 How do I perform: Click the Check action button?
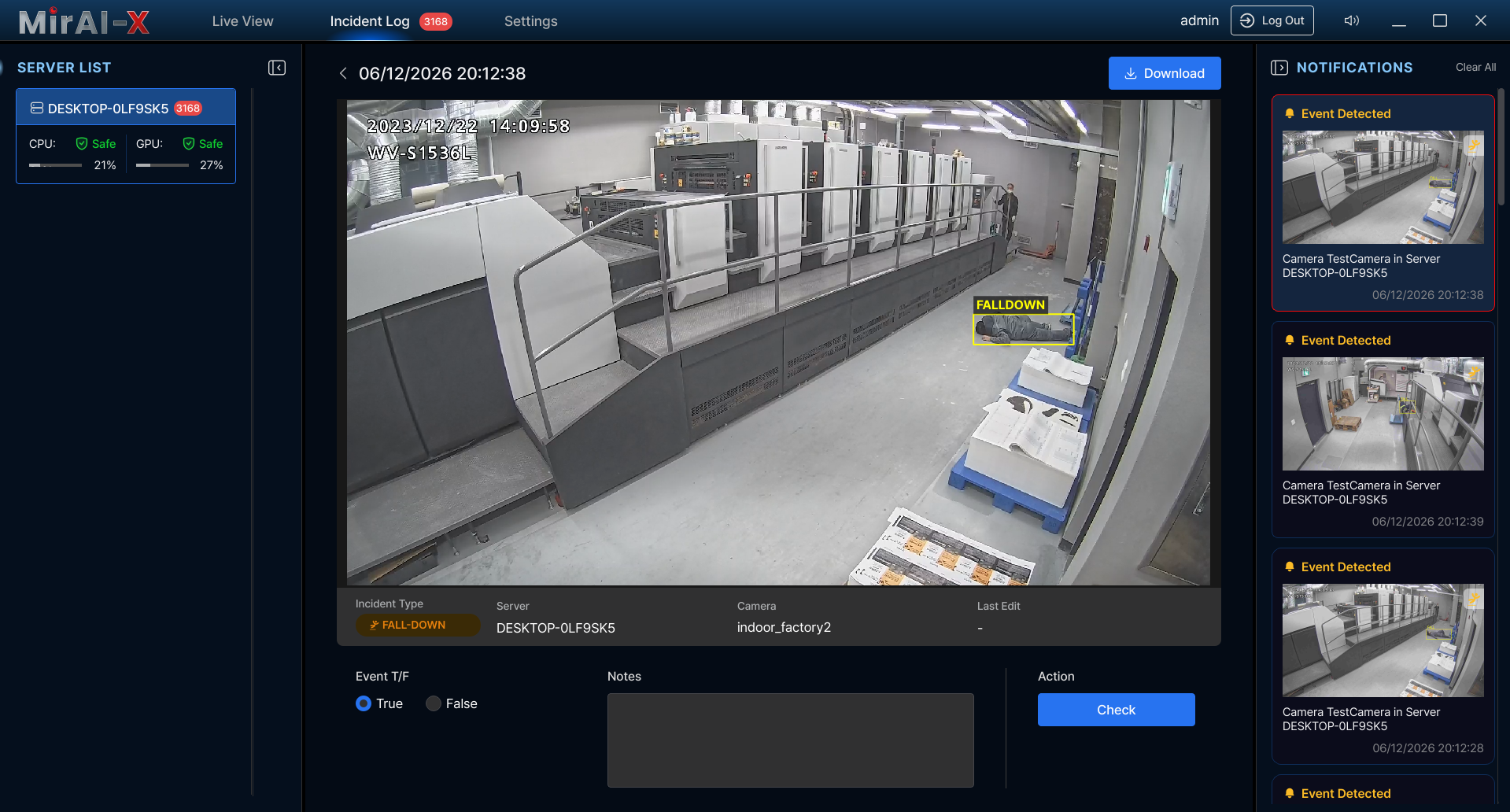click(1116, 710)
